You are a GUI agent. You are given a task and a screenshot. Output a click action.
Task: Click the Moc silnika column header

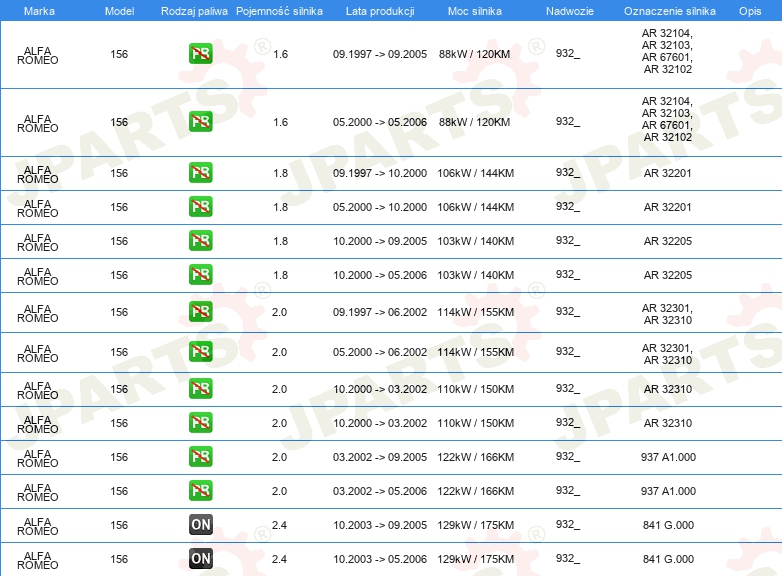tap(475, 10)
